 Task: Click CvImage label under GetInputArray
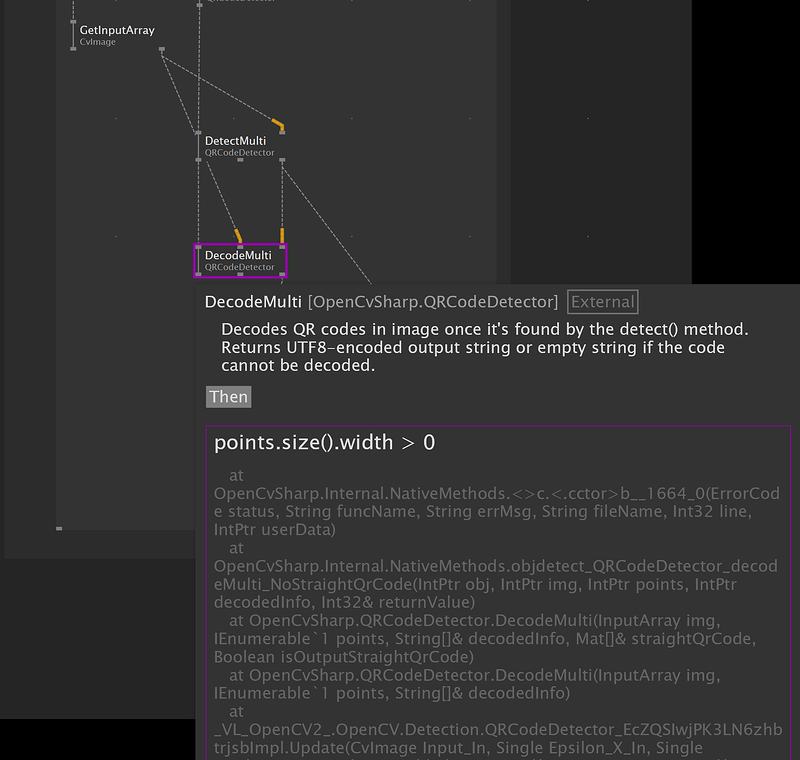(x=97, y=42)
